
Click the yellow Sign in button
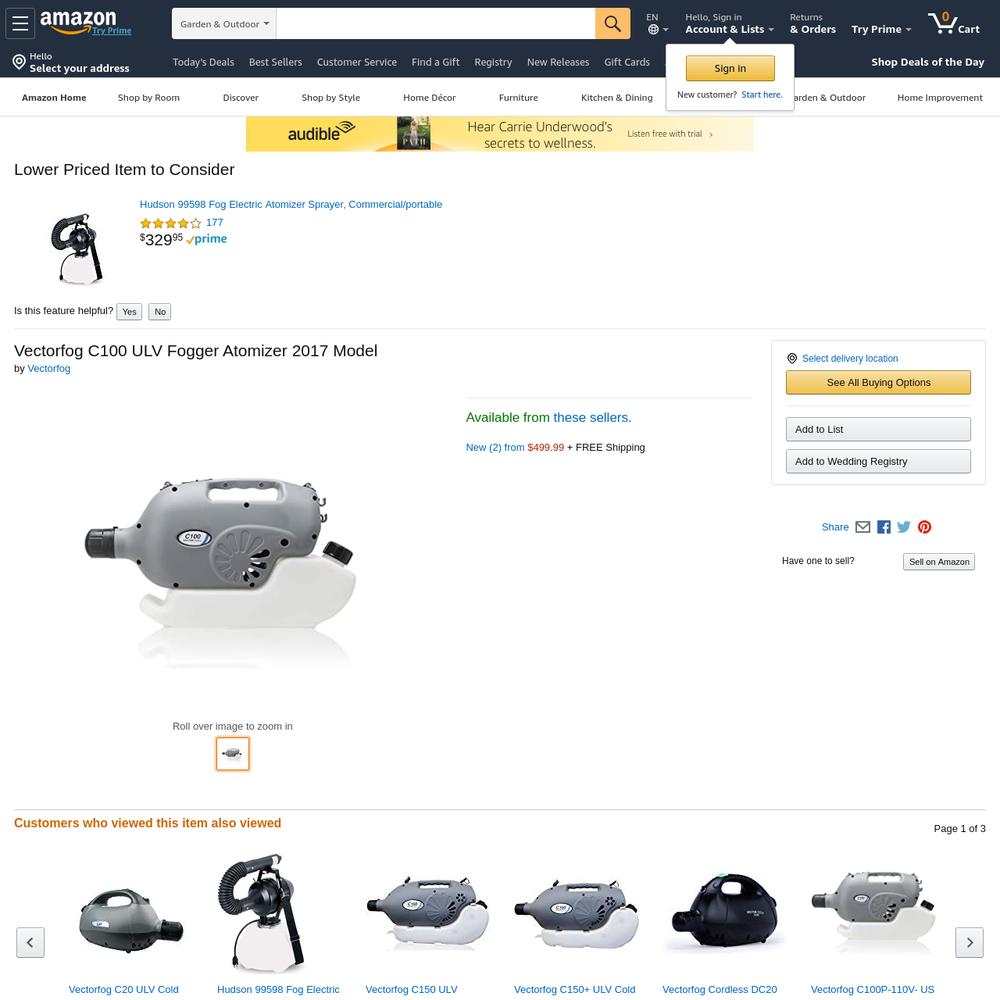coord(730,68)
